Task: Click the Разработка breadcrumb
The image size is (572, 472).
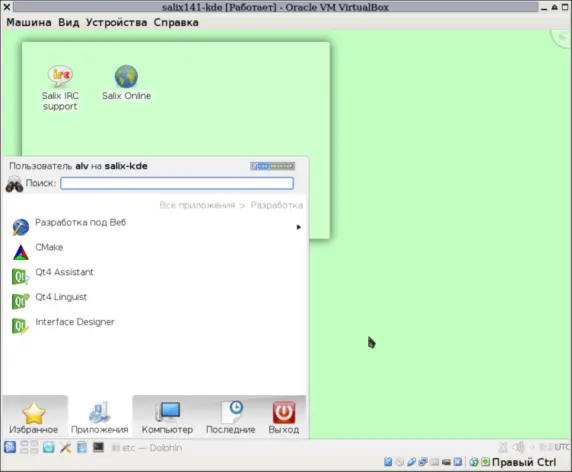Action: click(x=277, y=205)
